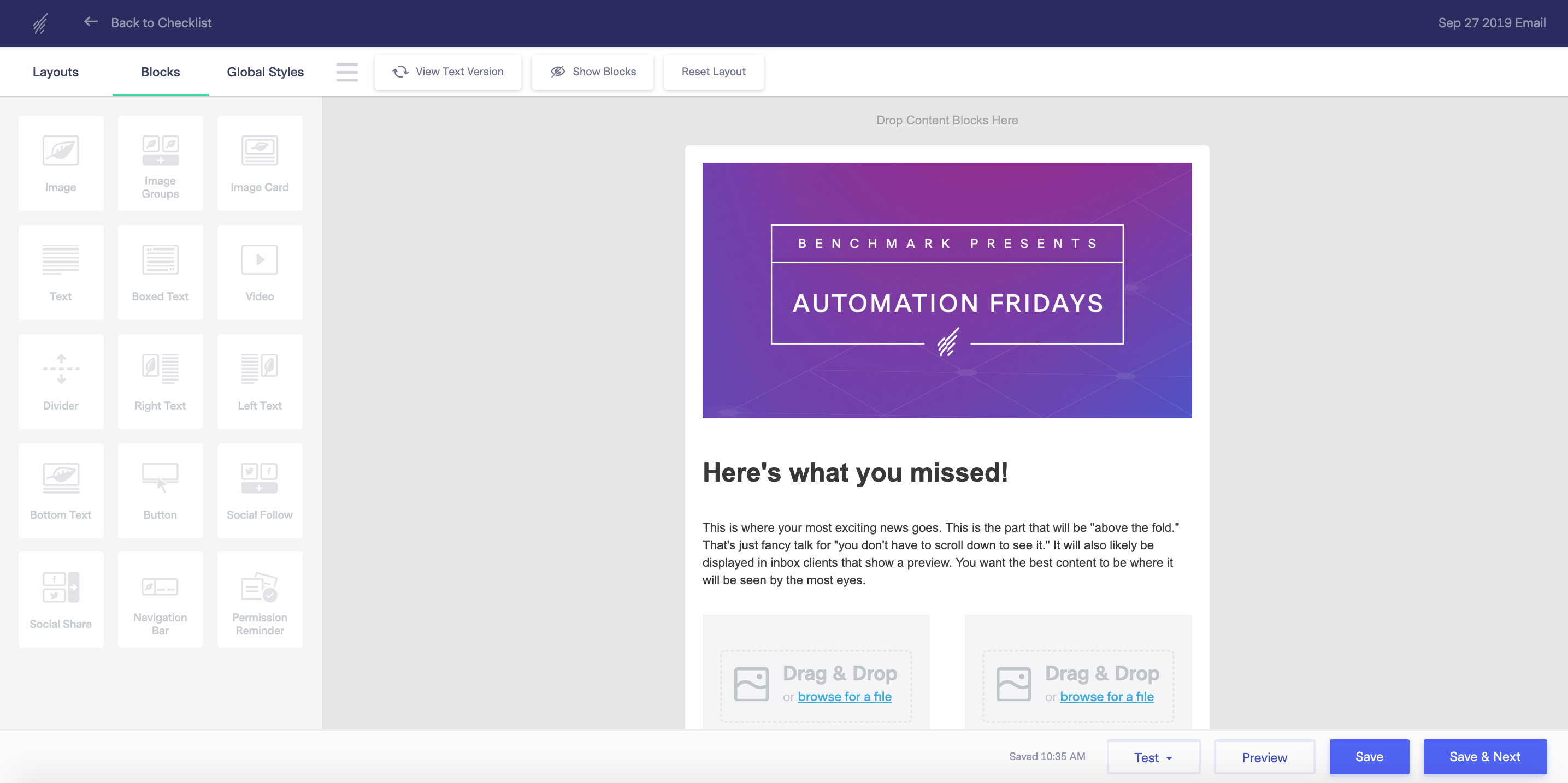Choose the Text block

(61, 272)
